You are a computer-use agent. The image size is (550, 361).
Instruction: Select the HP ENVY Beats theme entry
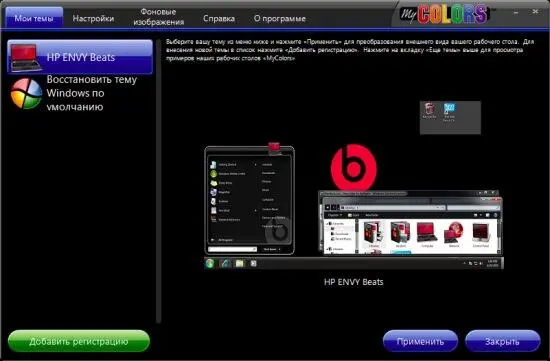tap(80, 57)
